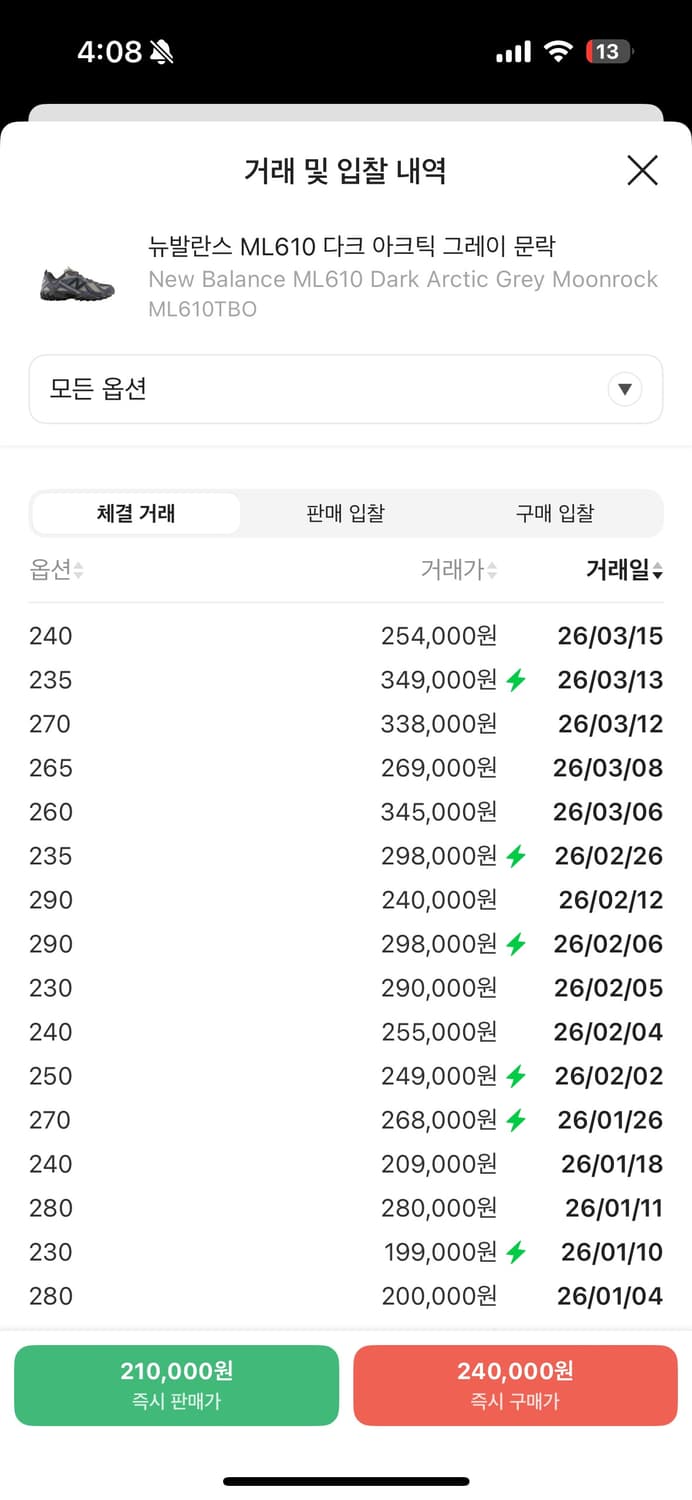
Task: Close the 거래 및 입찰 내역 popup
Action: click(642, 171)
